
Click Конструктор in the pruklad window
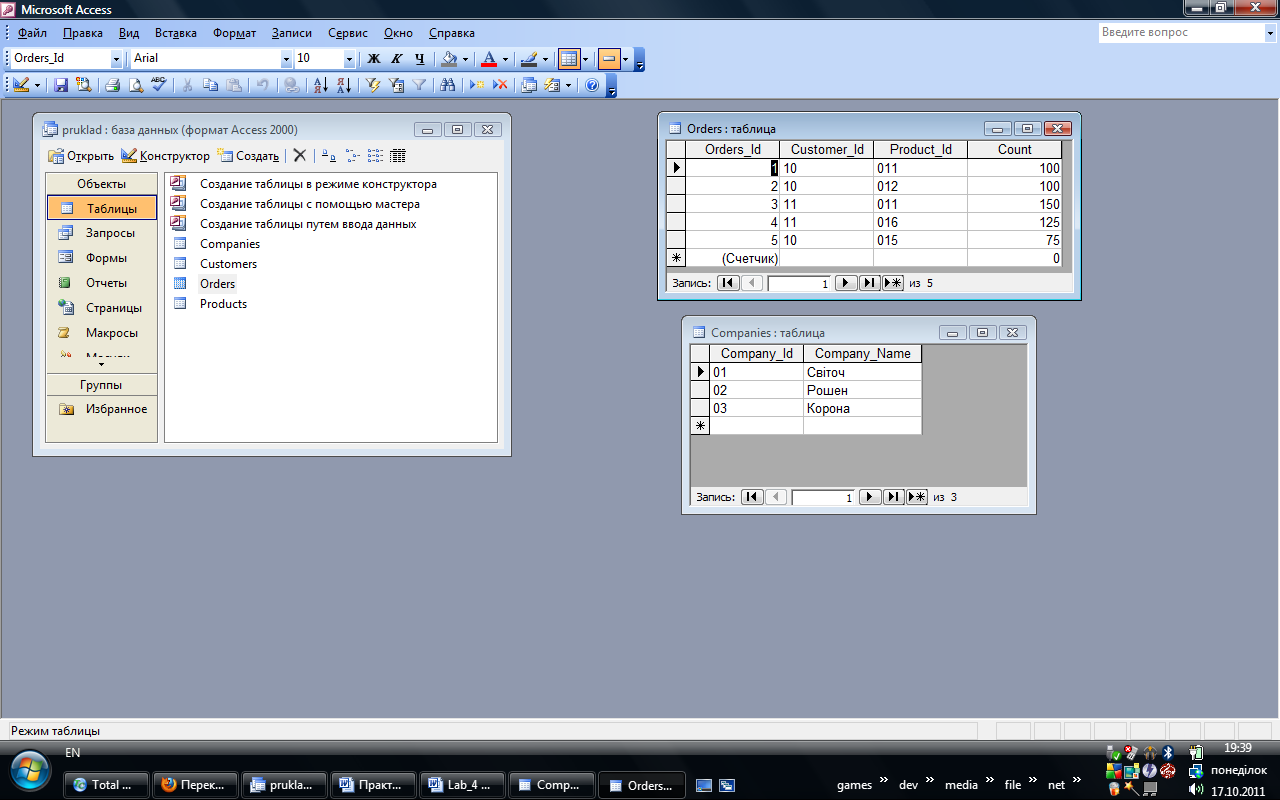coord(165,156)
